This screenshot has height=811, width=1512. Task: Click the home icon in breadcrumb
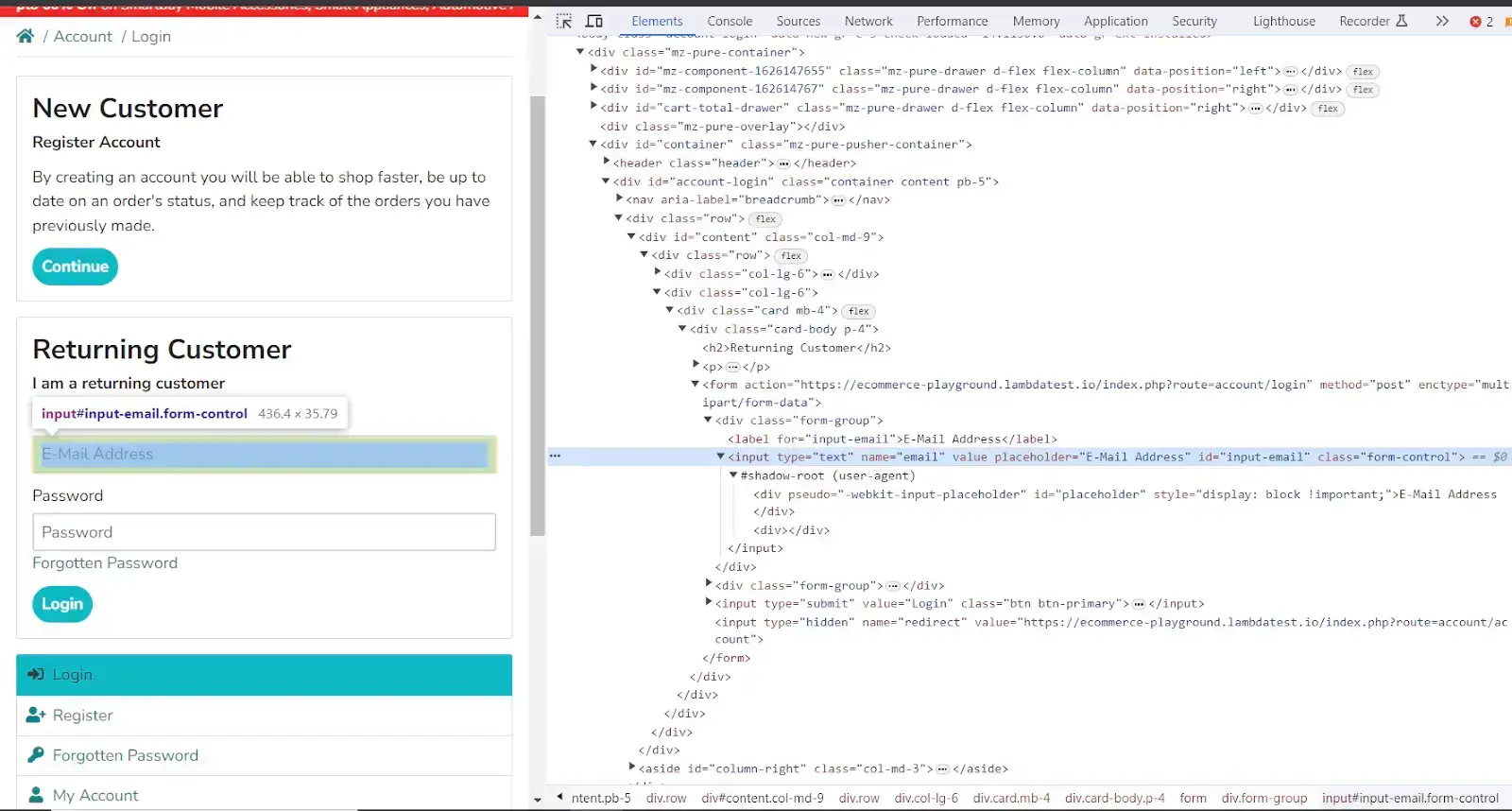pos(26,36)
